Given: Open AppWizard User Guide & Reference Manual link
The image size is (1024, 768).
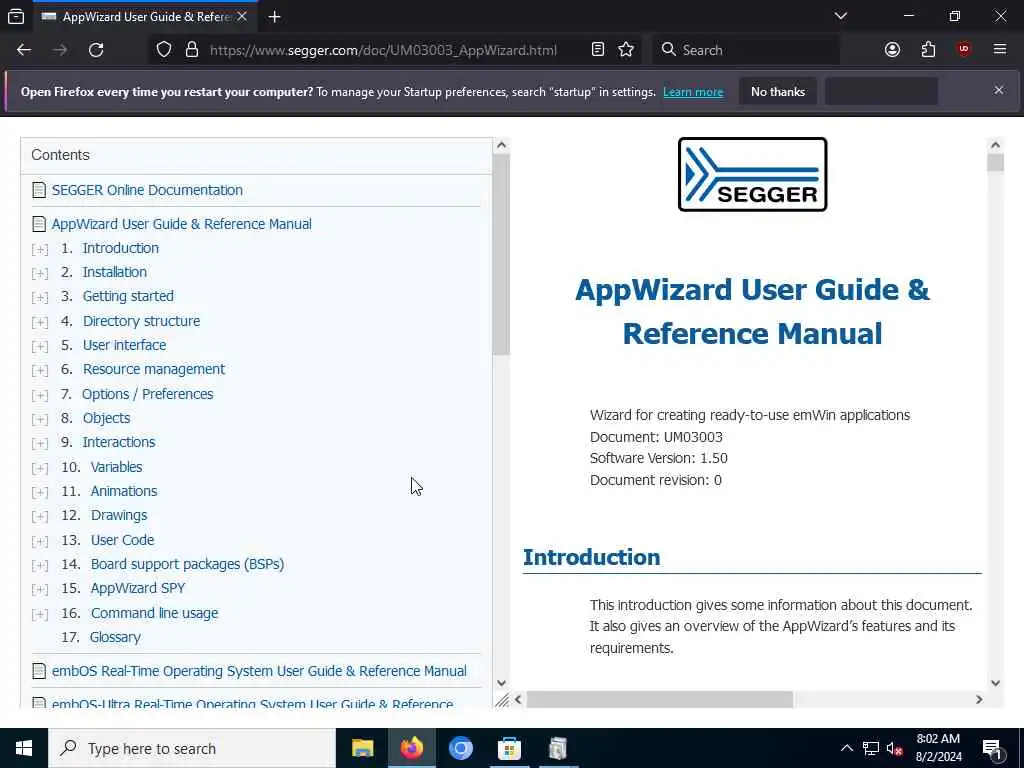Looking at the screenshot, I should click(182, 224).
